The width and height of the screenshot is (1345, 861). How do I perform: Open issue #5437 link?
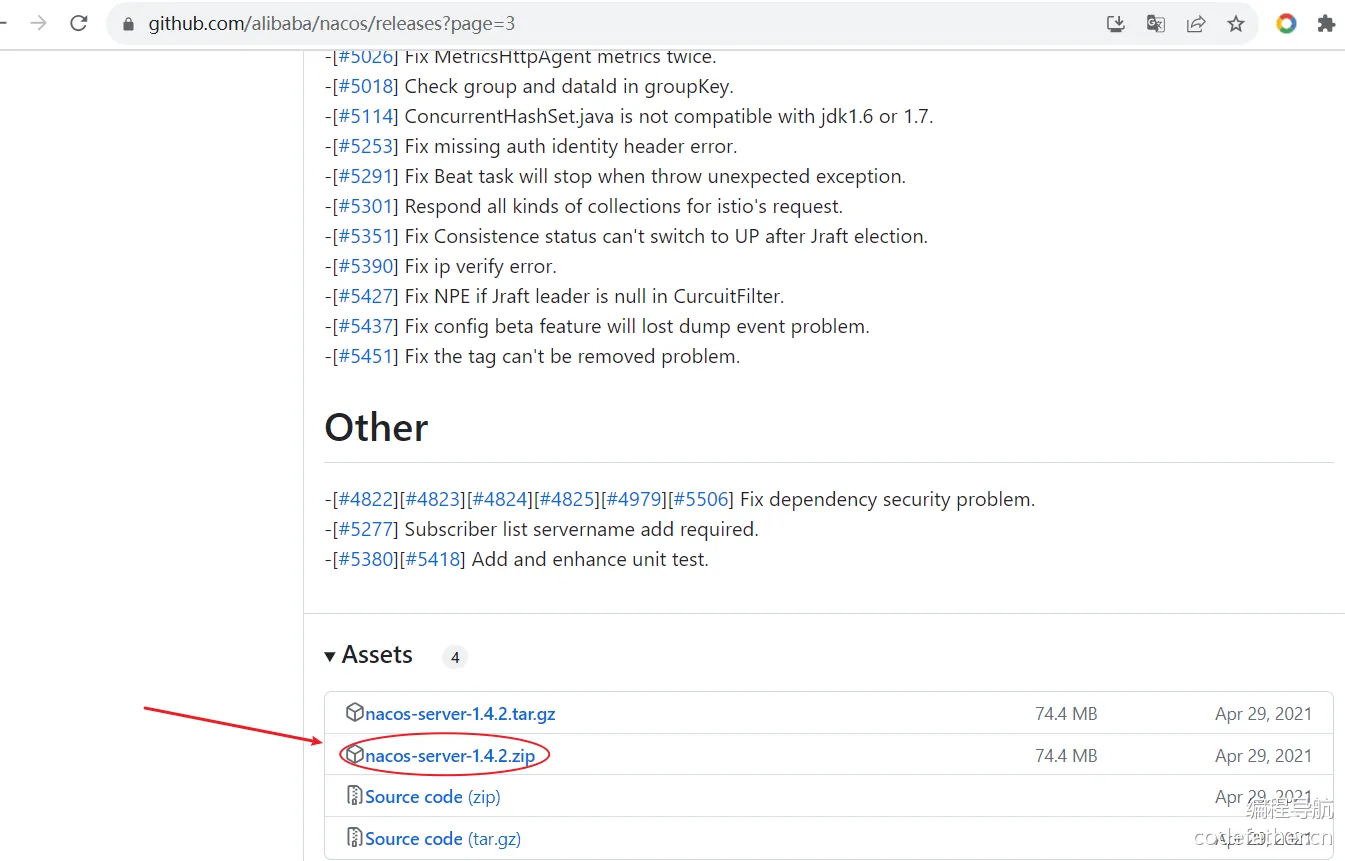tap(364, 327)
